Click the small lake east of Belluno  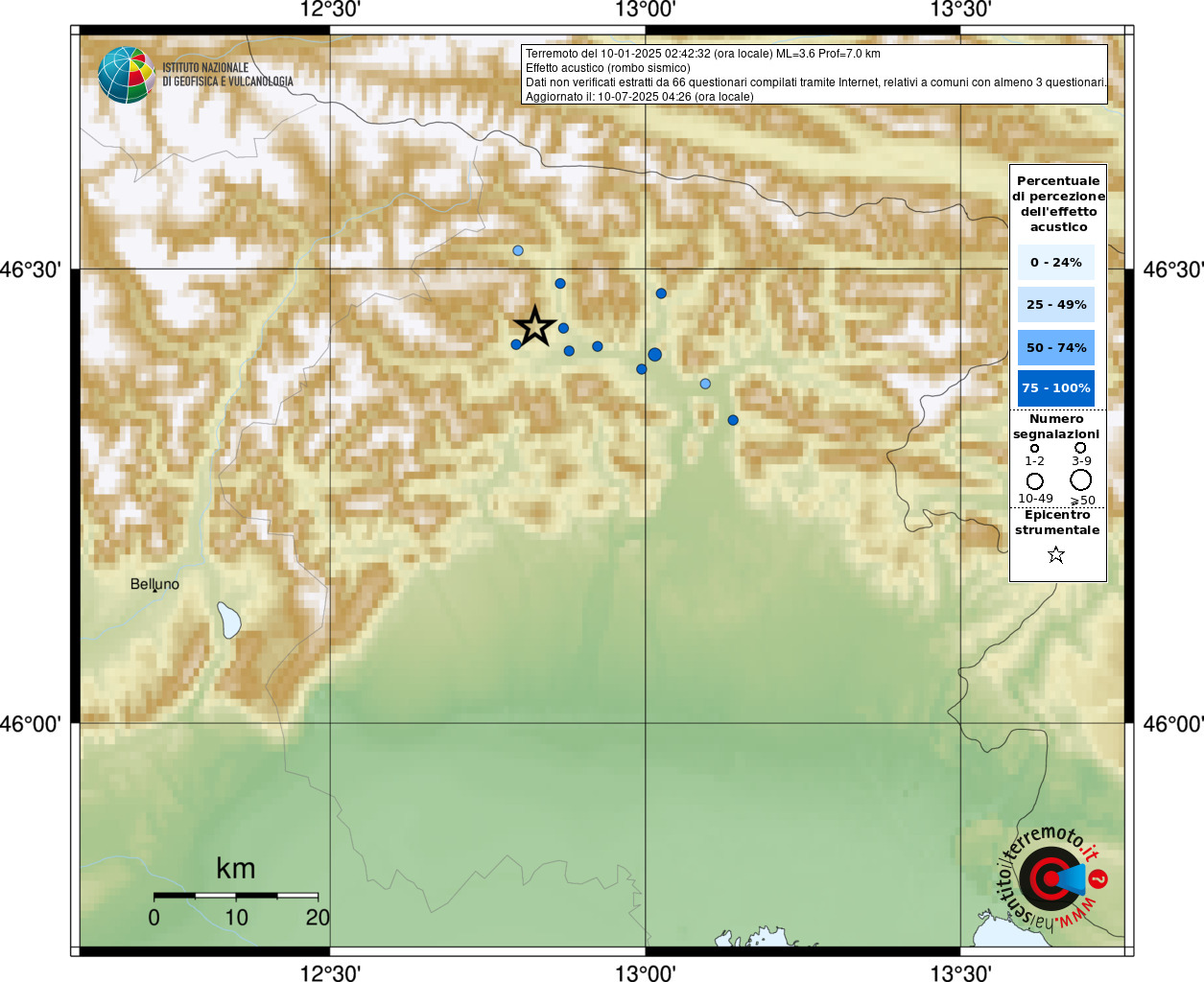228,620
